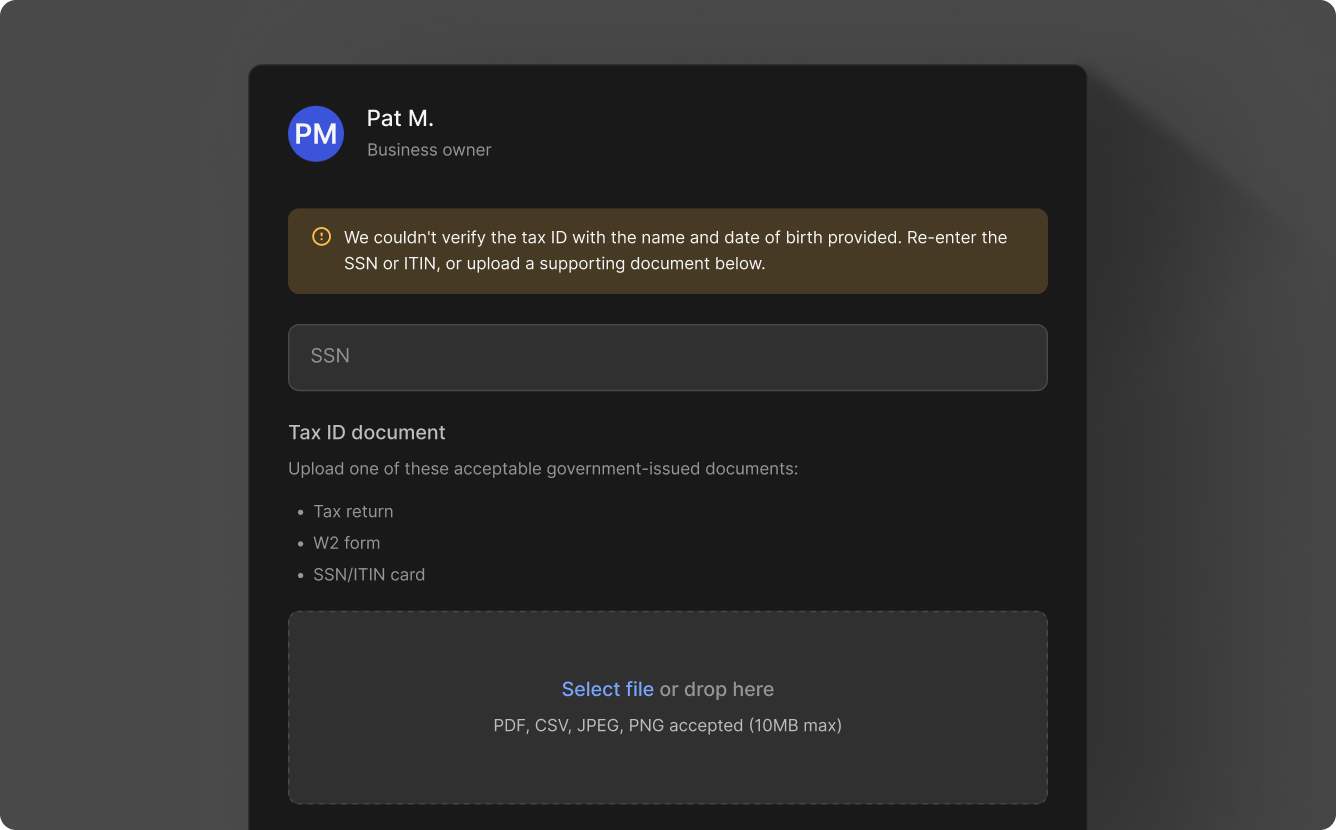This screenshot has height=830, width=1336.
Task: Click the file drop zone area
Action: pos(667,707)
